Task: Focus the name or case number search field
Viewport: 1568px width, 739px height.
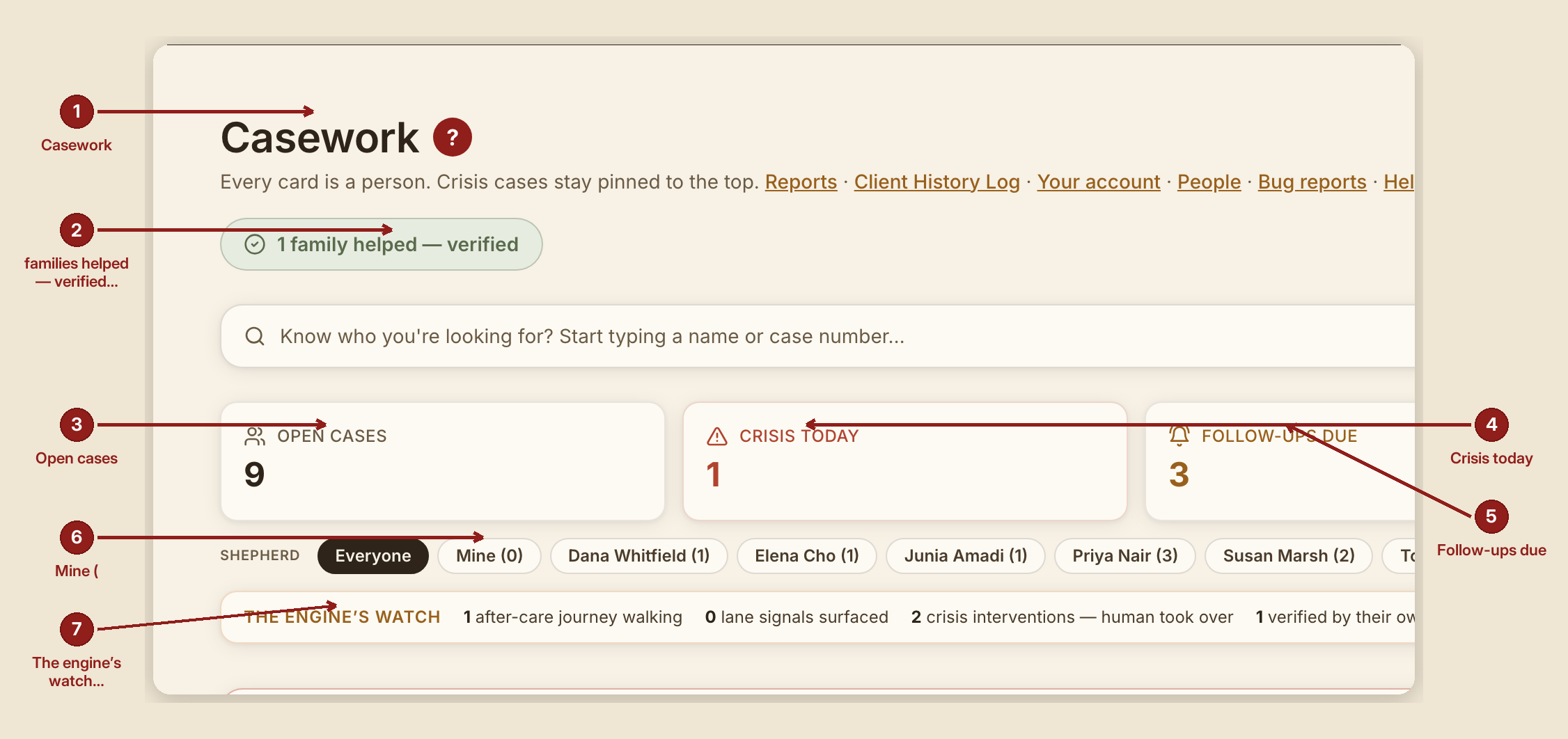Action: coord(818,336)
